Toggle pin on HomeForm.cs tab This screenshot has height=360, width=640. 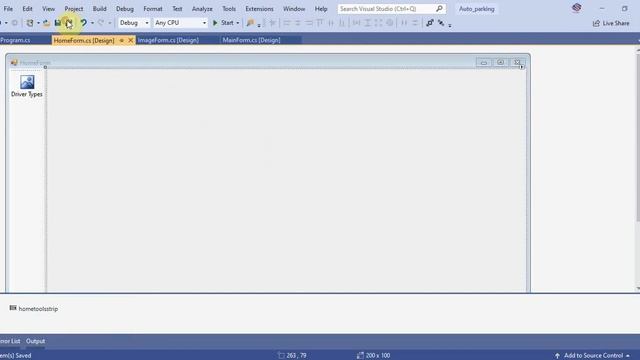tap(122, 40)
